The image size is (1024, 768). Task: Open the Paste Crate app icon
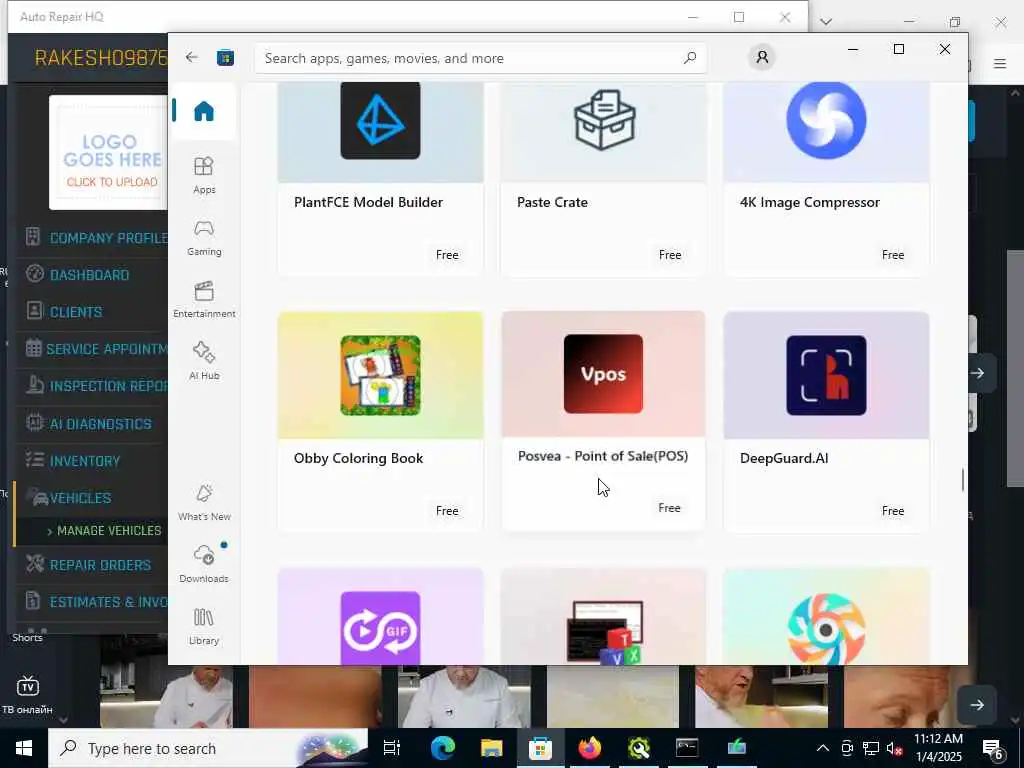(604, 120)
